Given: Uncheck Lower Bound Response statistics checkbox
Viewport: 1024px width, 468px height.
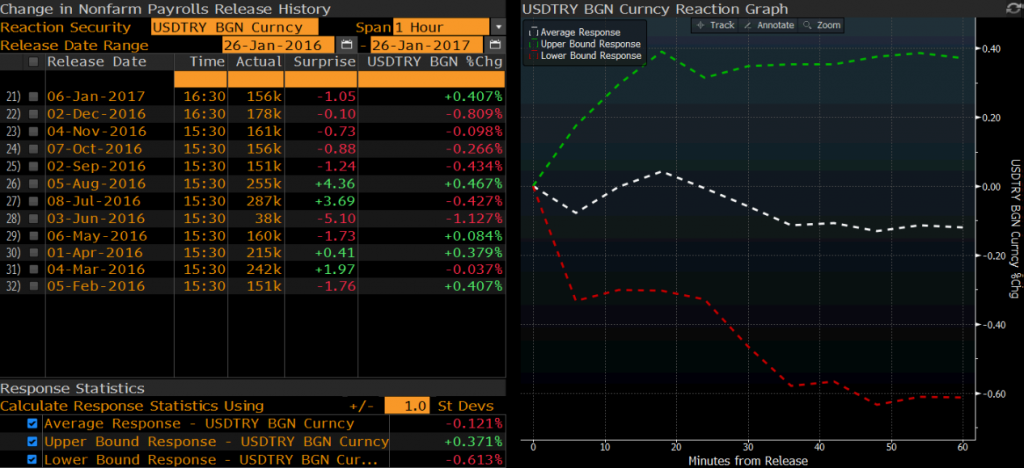Looking at the screenshot, I should 33,460.
